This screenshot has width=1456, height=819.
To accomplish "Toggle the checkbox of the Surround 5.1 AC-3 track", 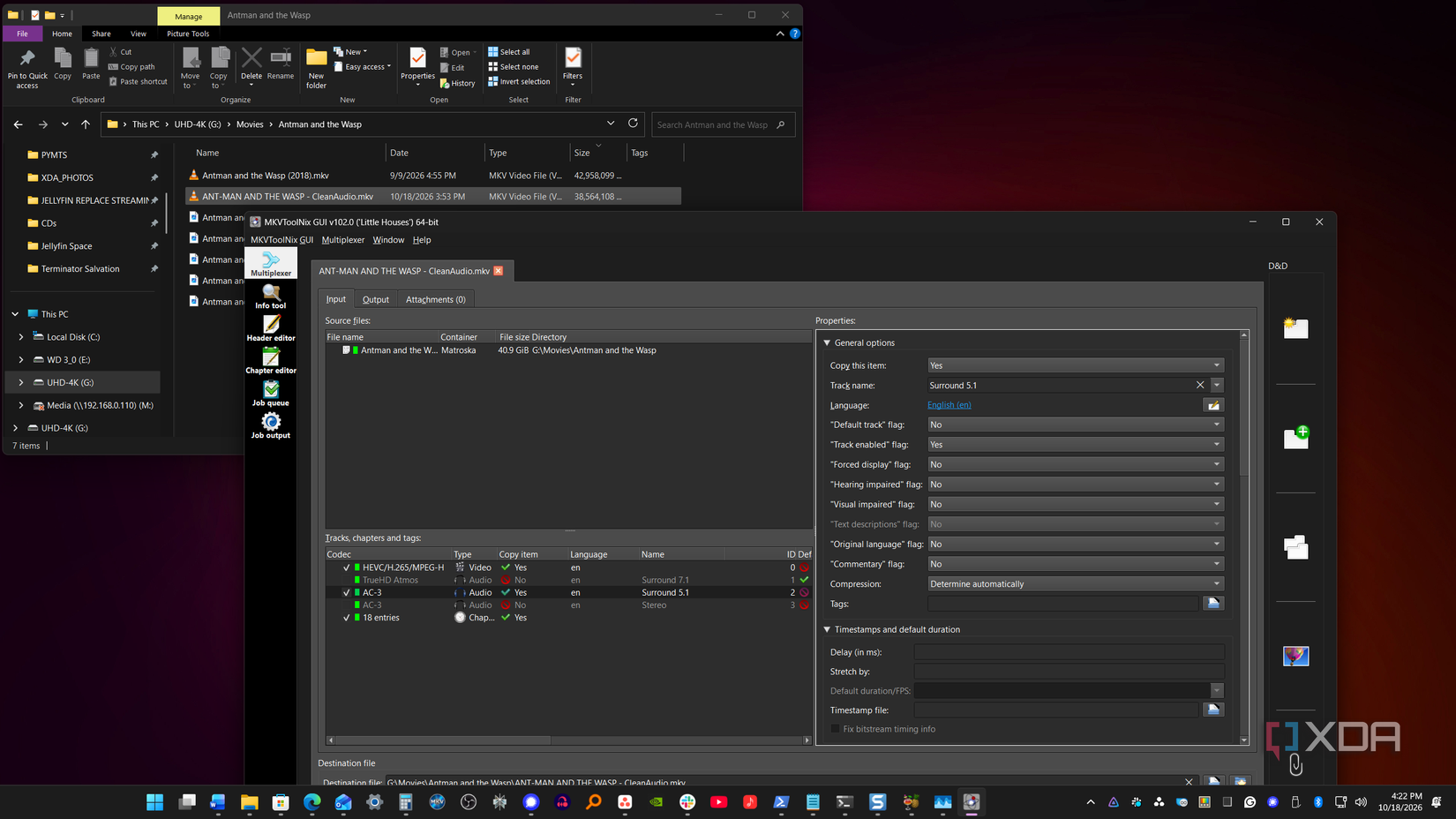I will pyautogui.click(x=347, y=592).
